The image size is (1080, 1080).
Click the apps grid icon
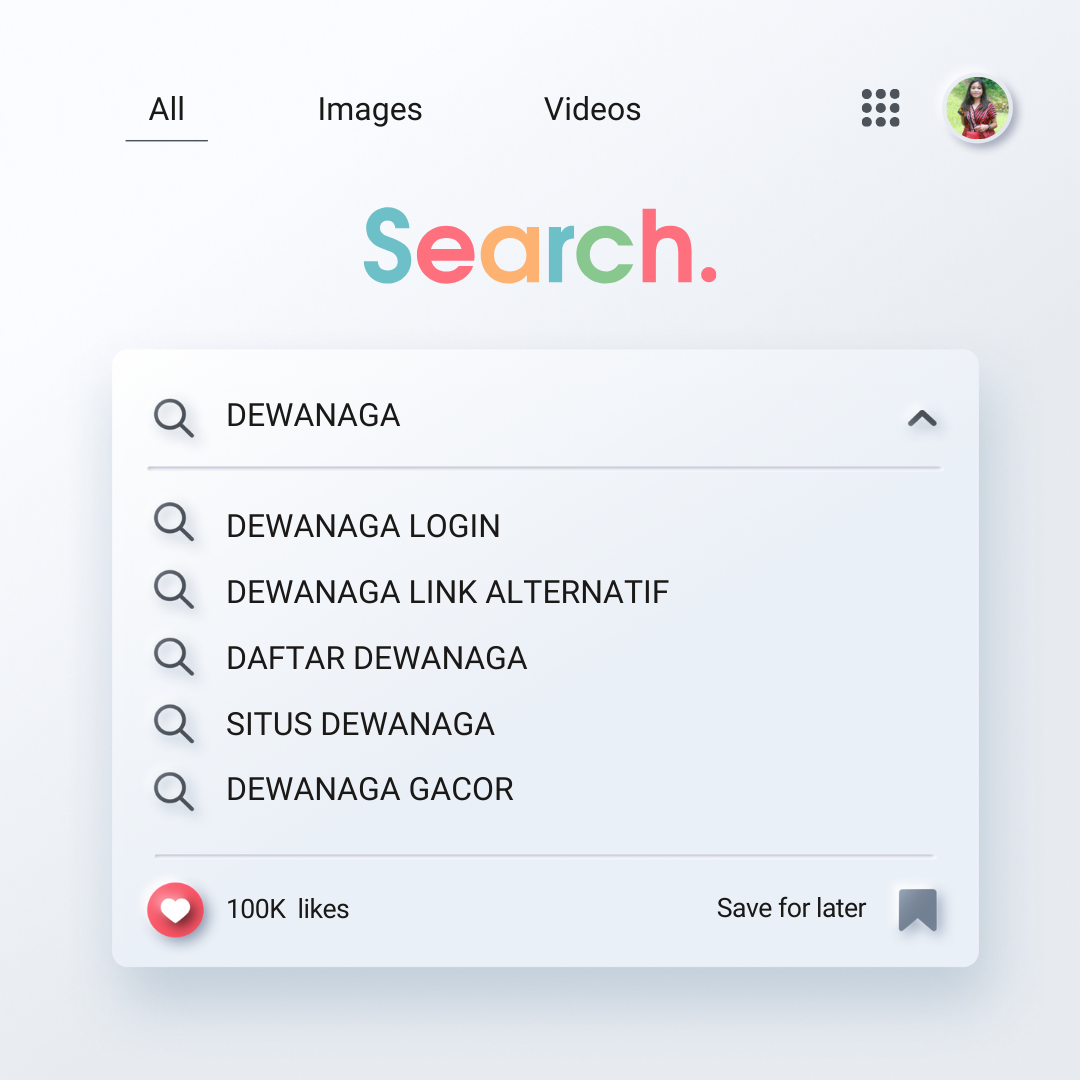coord(879,108)
